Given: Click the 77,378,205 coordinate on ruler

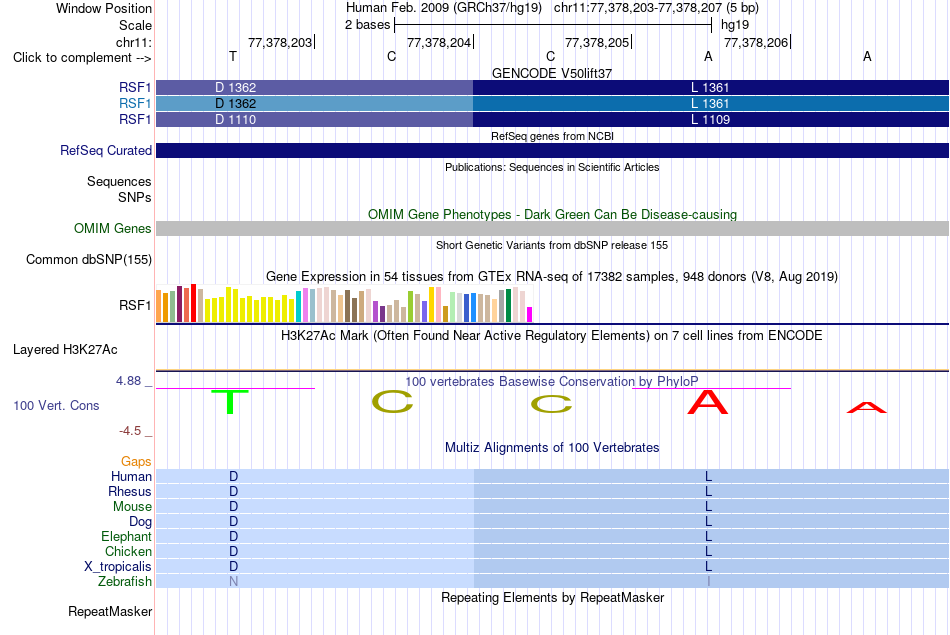Looking at the screenshot, I should [x=597, y=42].
